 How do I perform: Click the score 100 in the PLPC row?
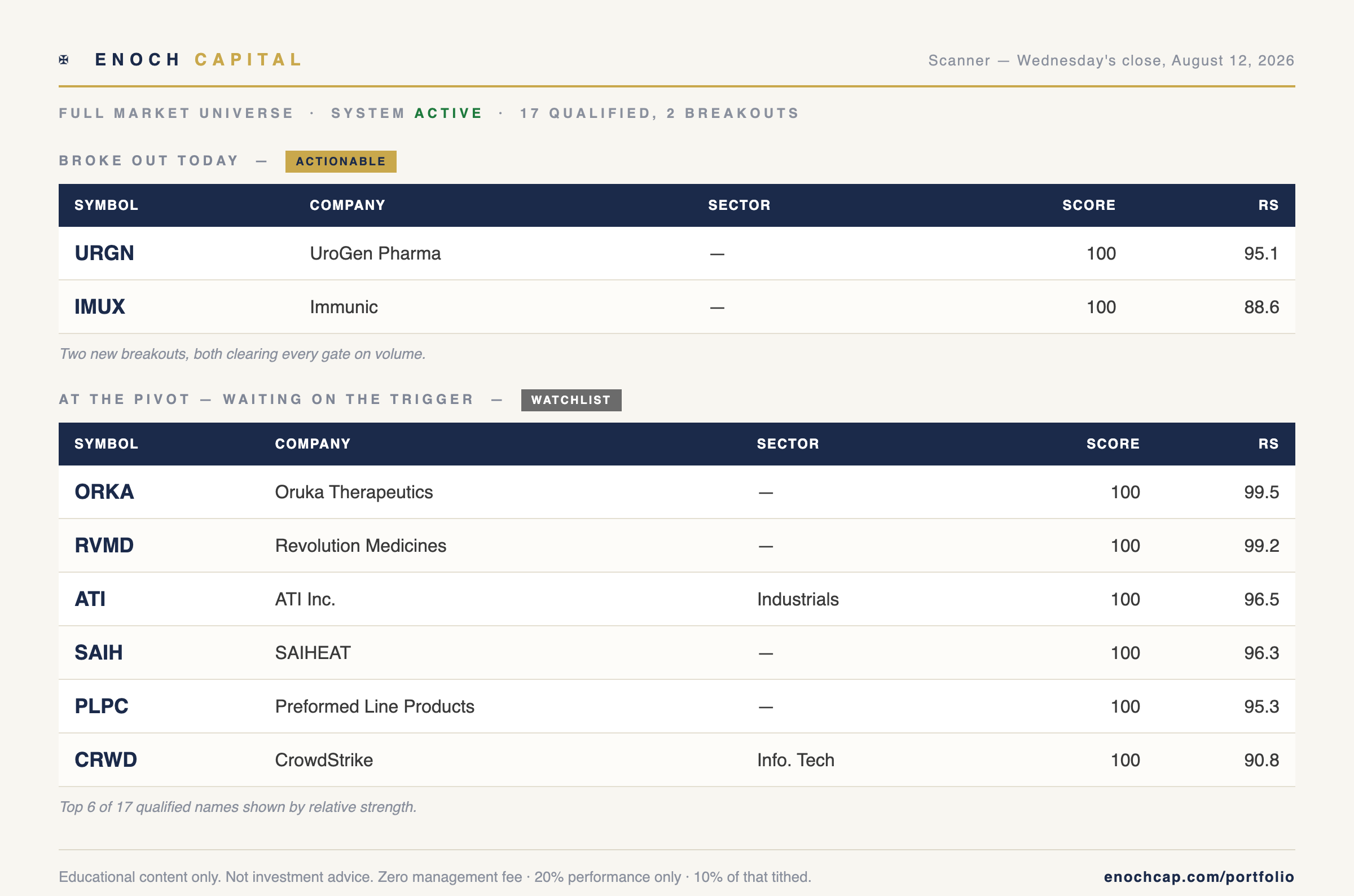click(1125, 707)
